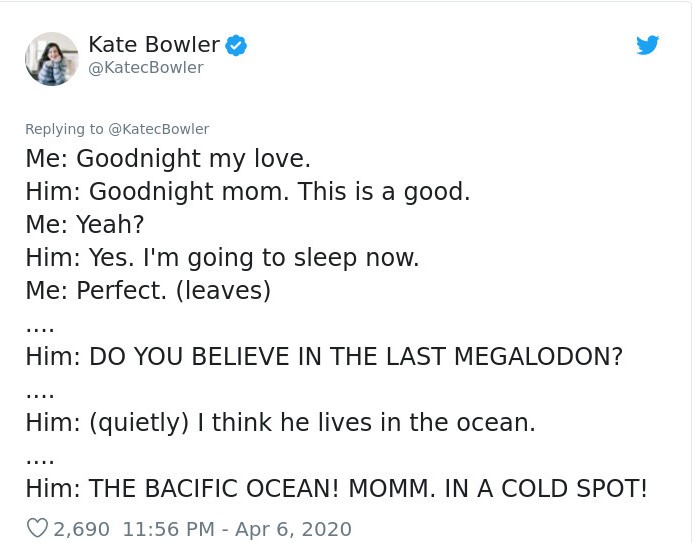693x543 pixels.
Task: Click the "Me: Perfect. (leaves)" line
Action: [148, 290]
